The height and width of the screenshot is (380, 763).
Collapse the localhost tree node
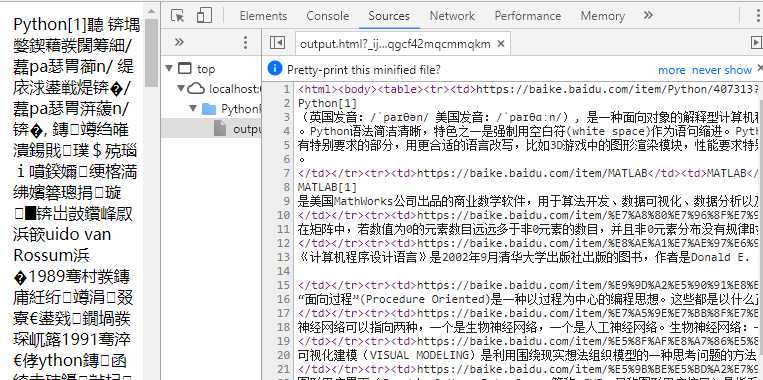(x=181, y=89)
